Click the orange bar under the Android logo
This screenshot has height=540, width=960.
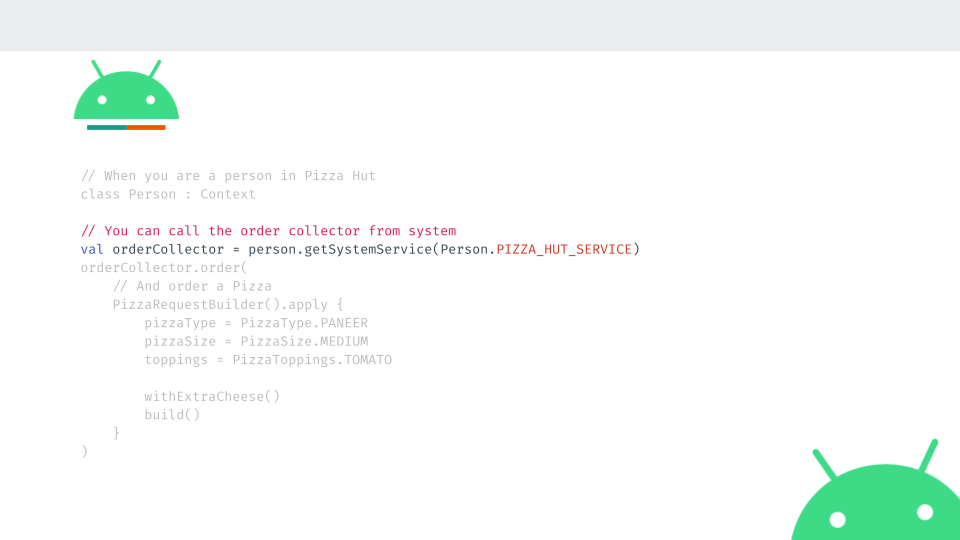[x=146, y=127]
